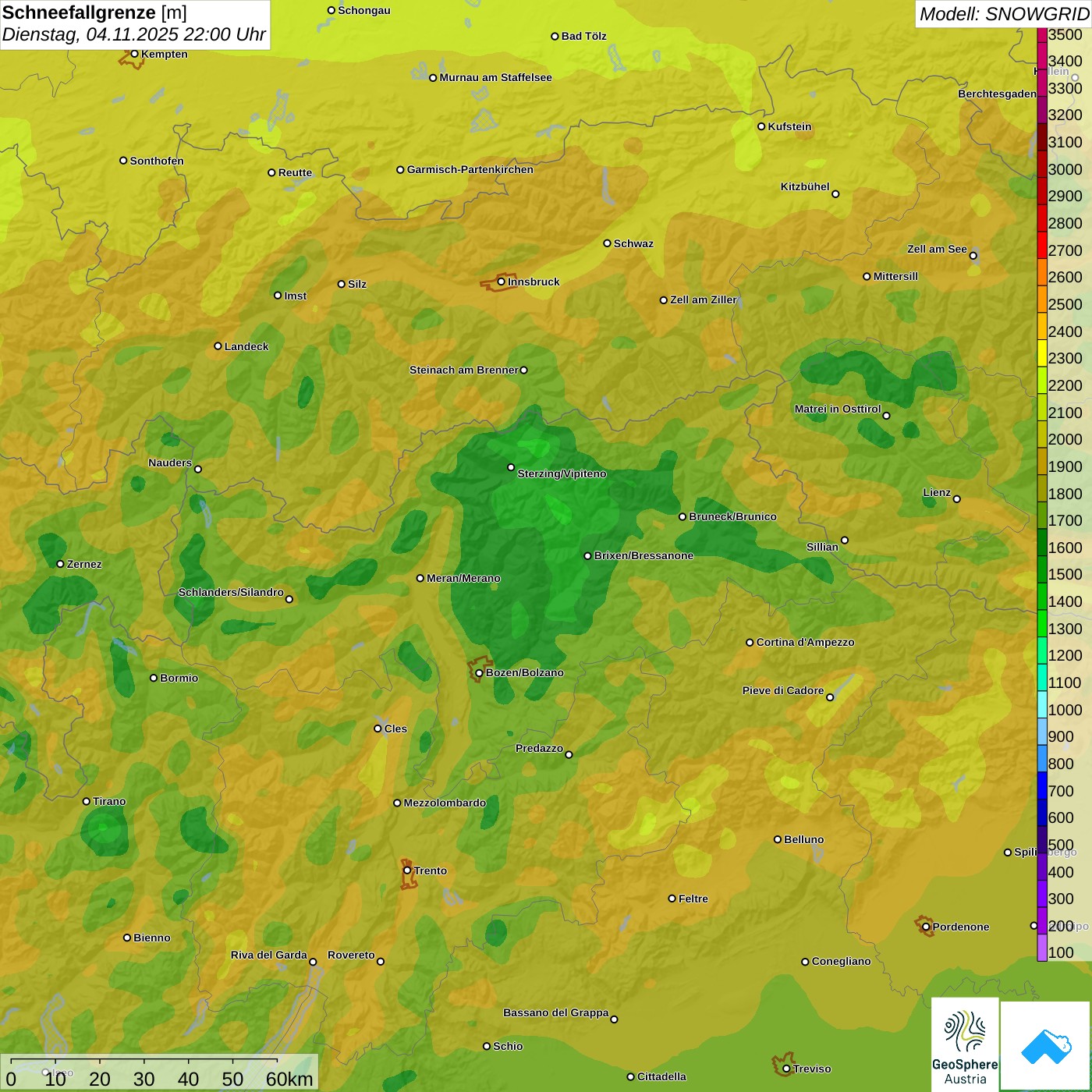Click the 60km scale bar label
The width and height of the screenshot is (1092, 1092).
[289, 1079]
